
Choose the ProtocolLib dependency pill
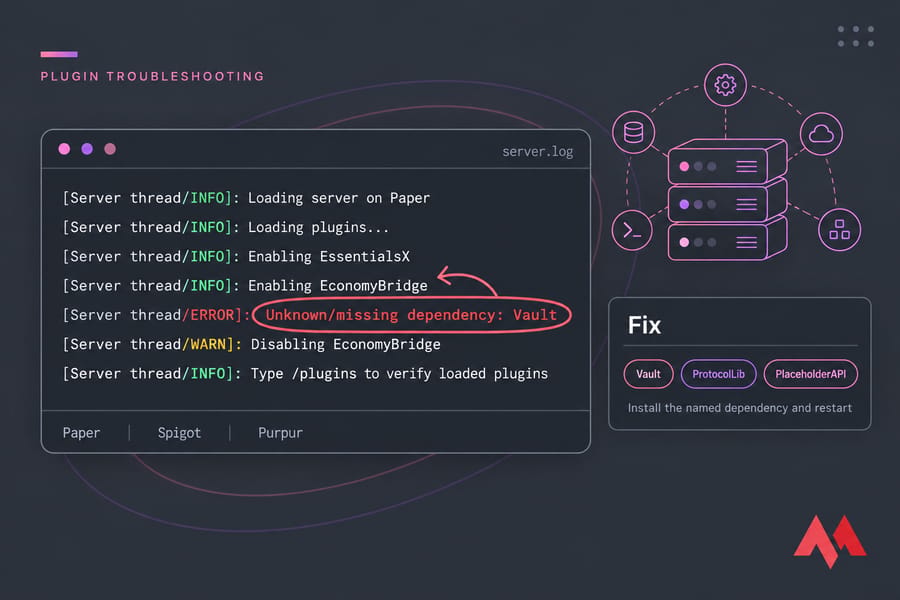click(x=719, y=374)
